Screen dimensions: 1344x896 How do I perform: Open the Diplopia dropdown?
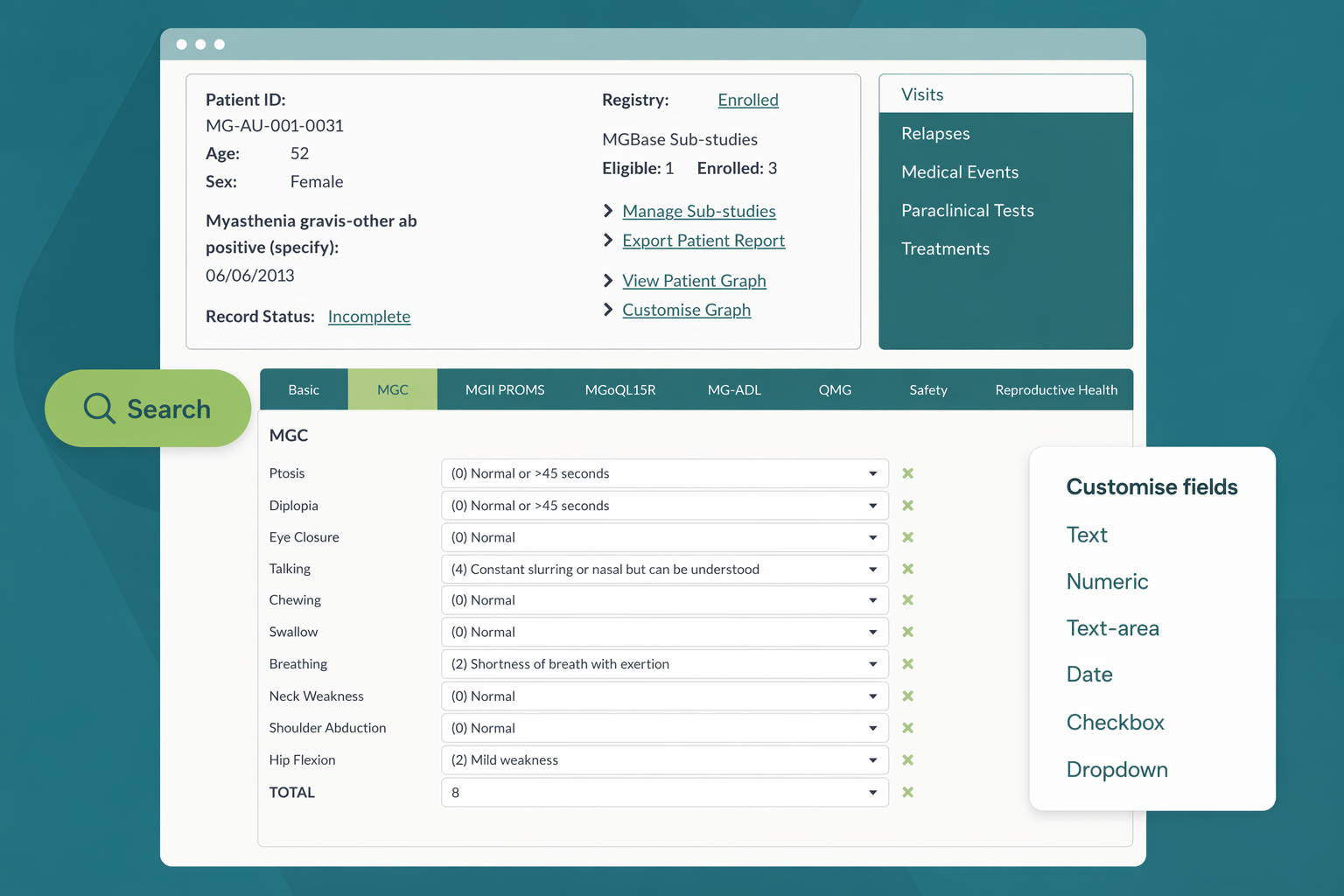pos(665,506)
